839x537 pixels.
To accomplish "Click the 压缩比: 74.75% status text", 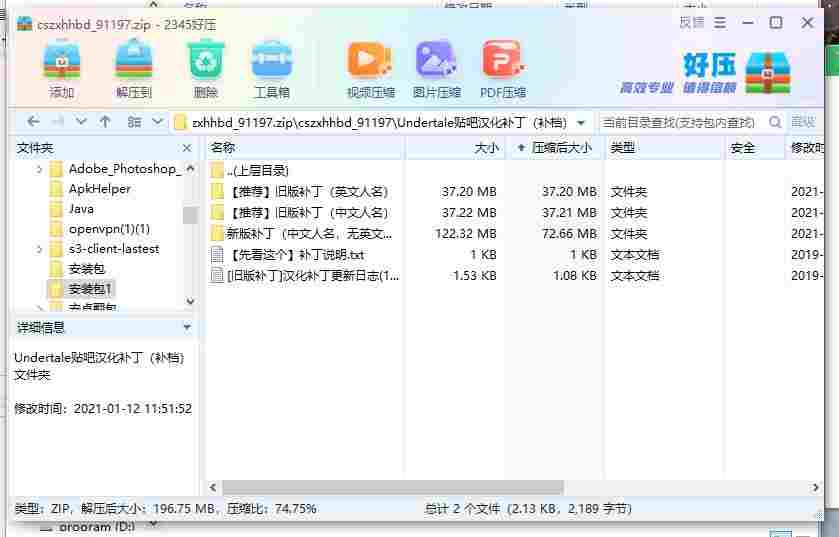I will tap(271, 509).
